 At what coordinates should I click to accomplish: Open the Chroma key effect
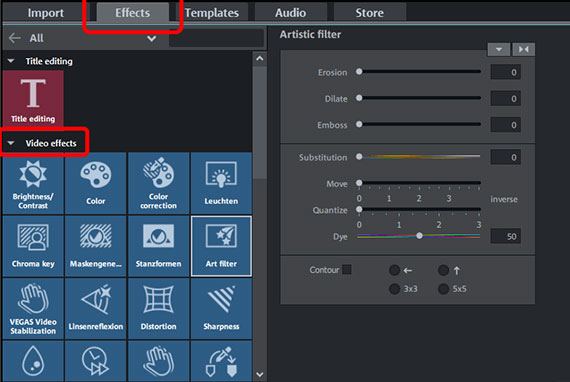33,246
